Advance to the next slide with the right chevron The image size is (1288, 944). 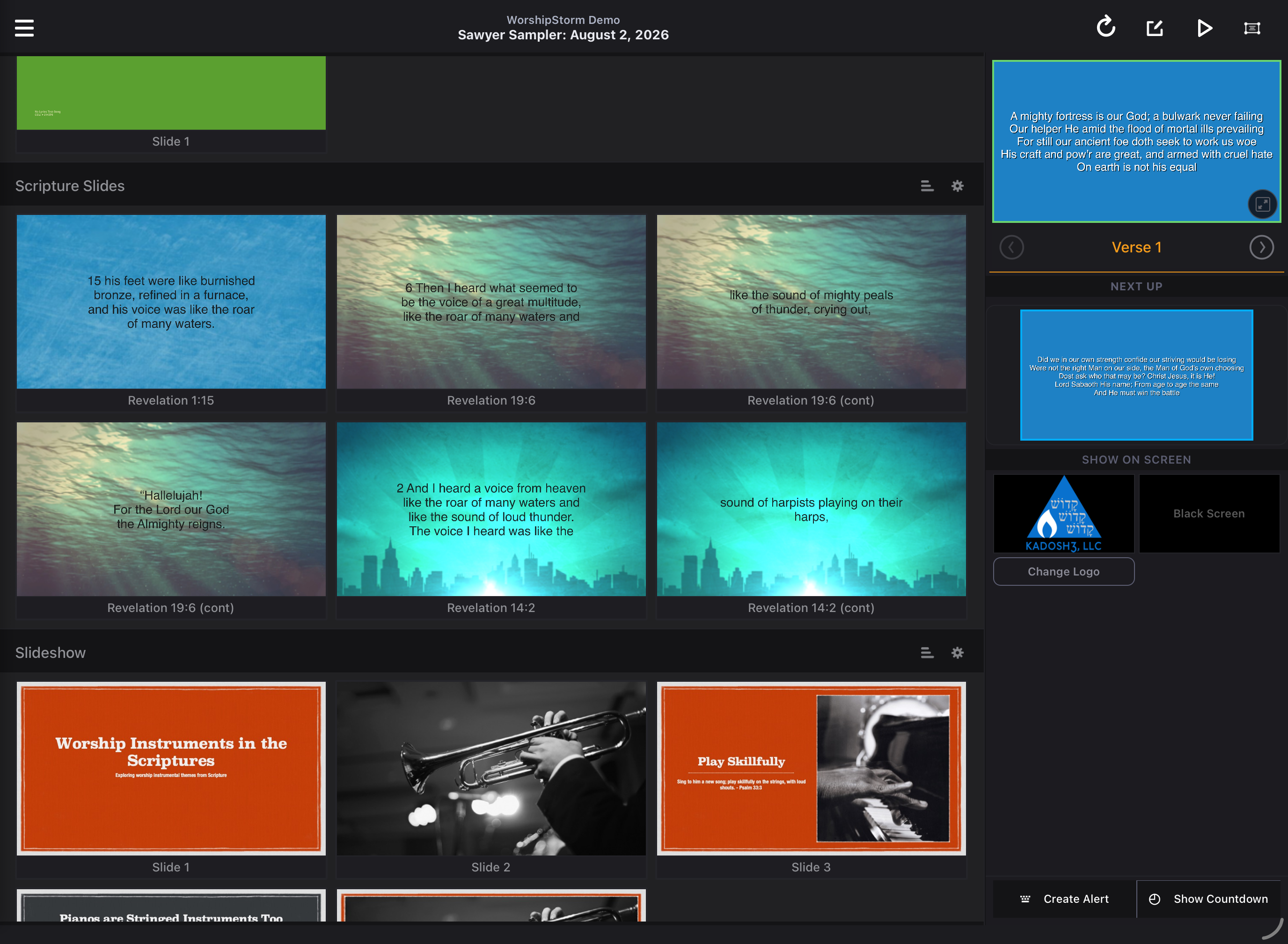point(1261,247)
